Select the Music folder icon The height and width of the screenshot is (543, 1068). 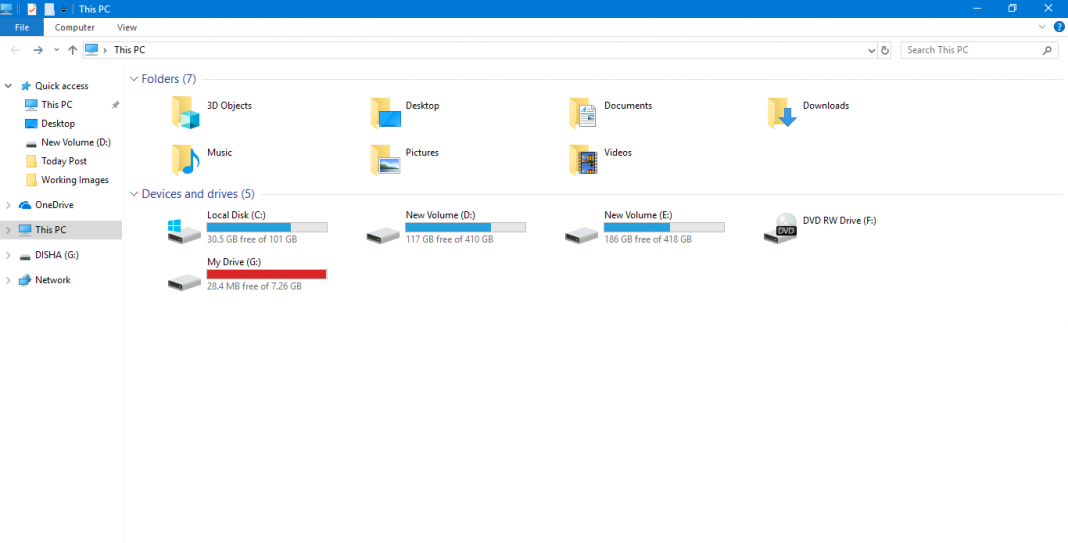click(x=186, y=159)
